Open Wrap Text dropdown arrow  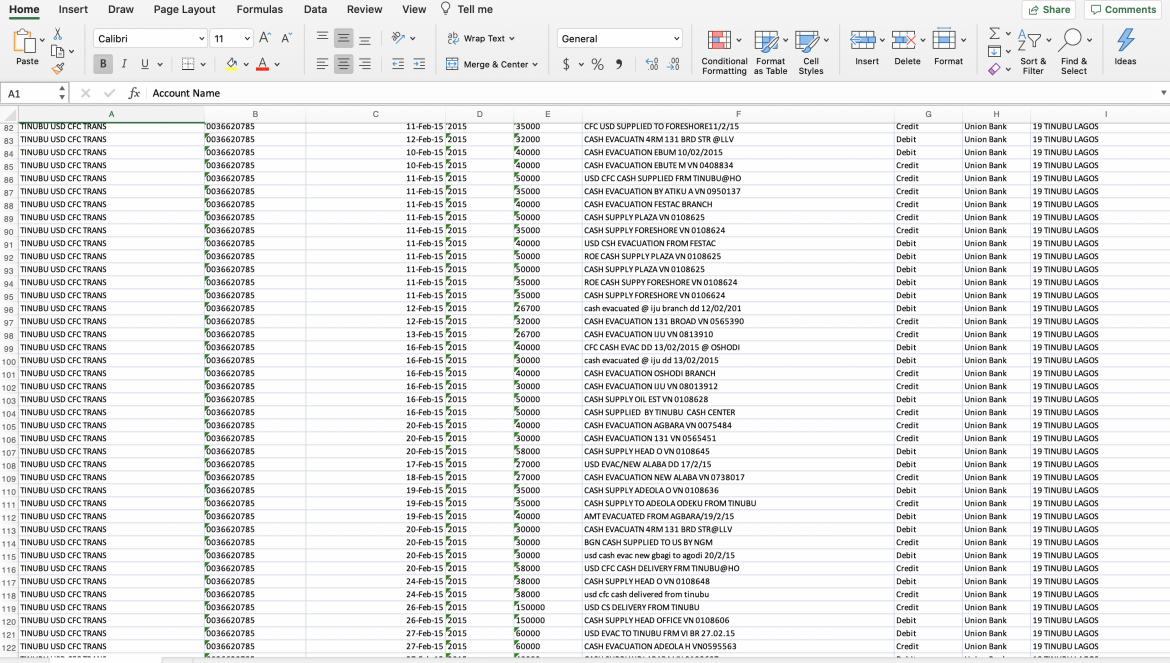pyautogui.click(x=512, y=39)
